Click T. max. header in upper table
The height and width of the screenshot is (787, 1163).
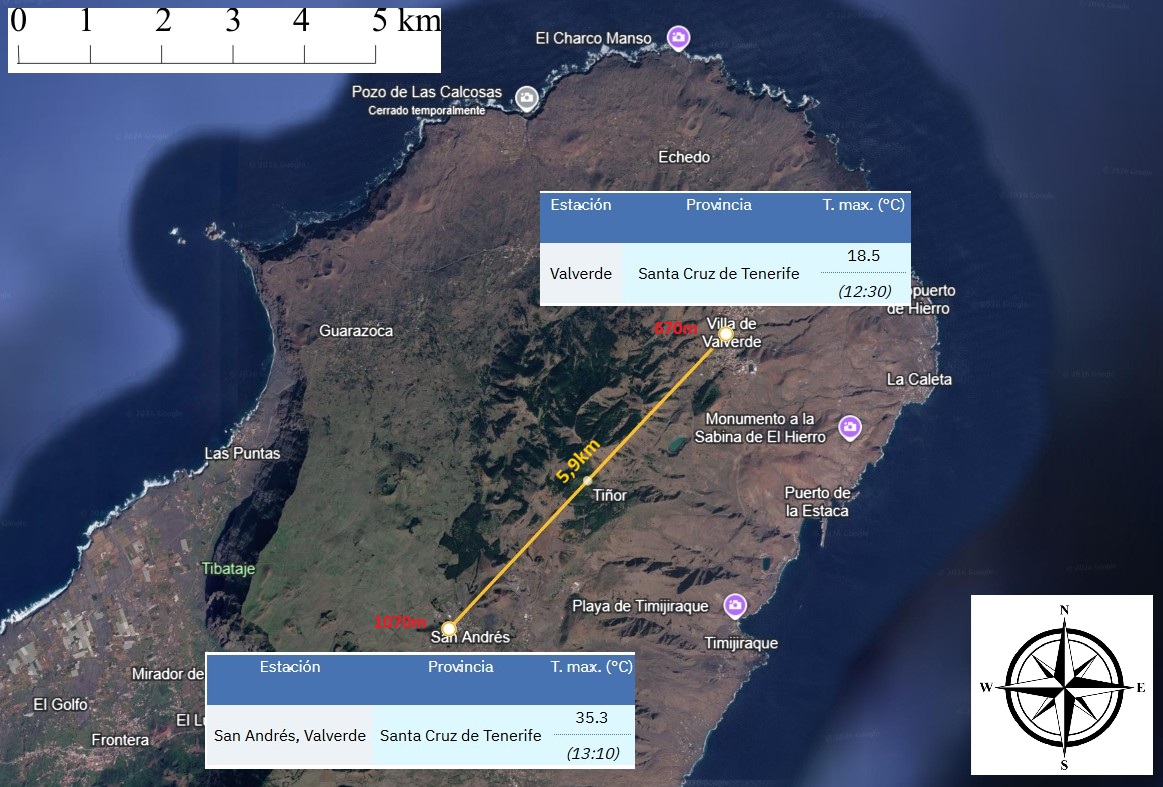[x=863, y=205]
